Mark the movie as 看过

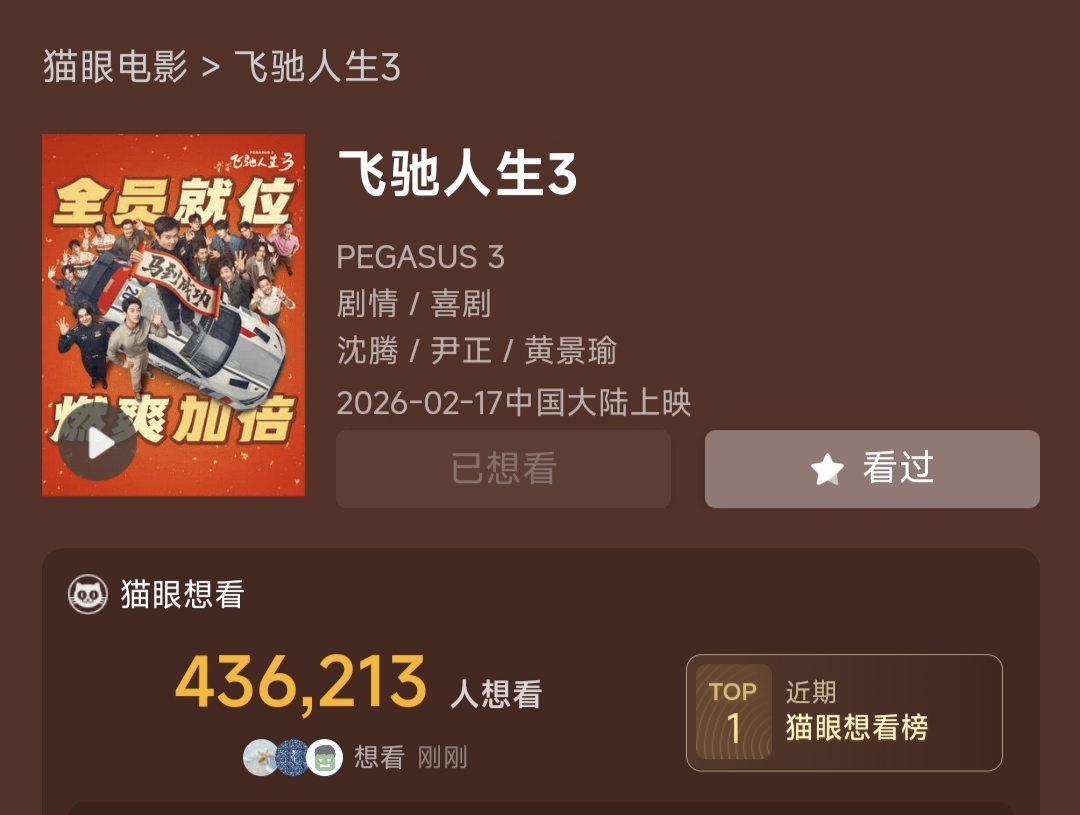click(x=872, y=469)
